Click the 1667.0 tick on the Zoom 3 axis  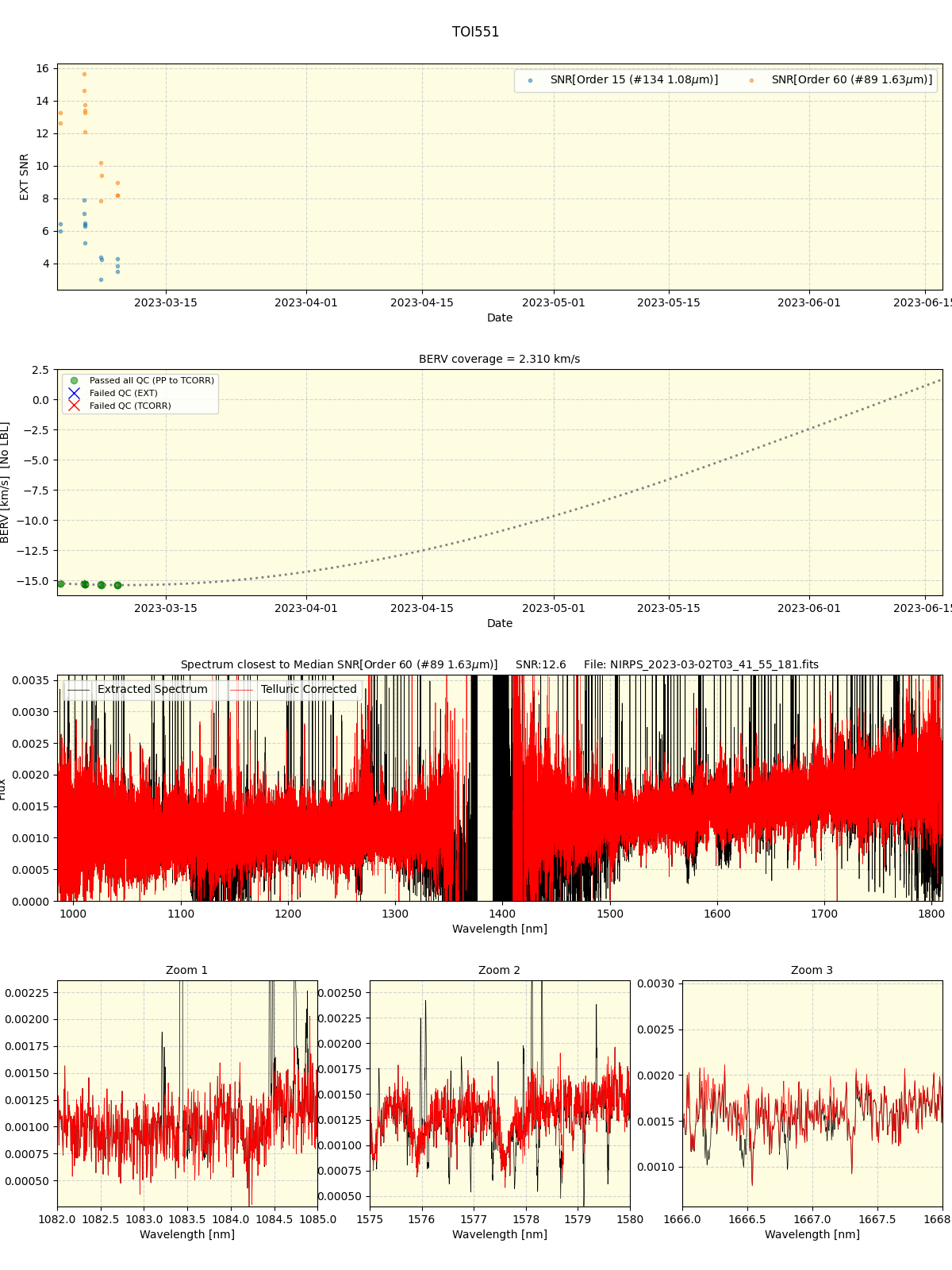click(812, 1219)
